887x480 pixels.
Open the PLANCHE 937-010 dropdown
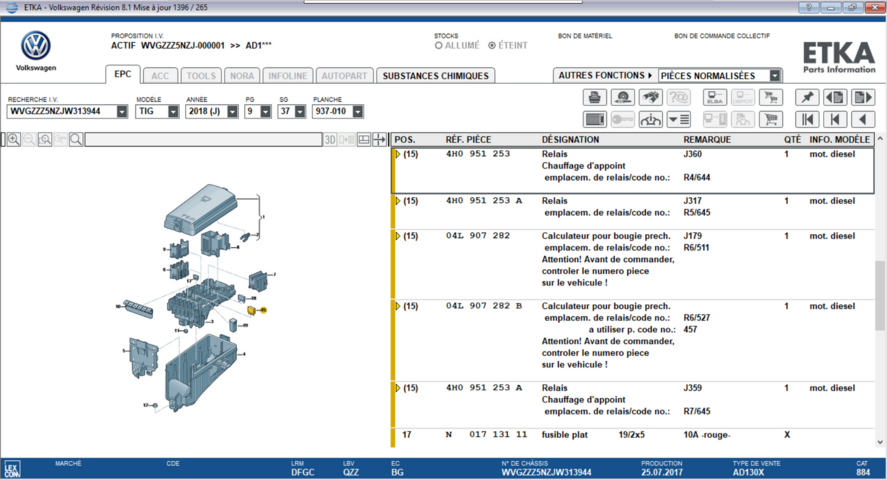click(x=358, y=112)
